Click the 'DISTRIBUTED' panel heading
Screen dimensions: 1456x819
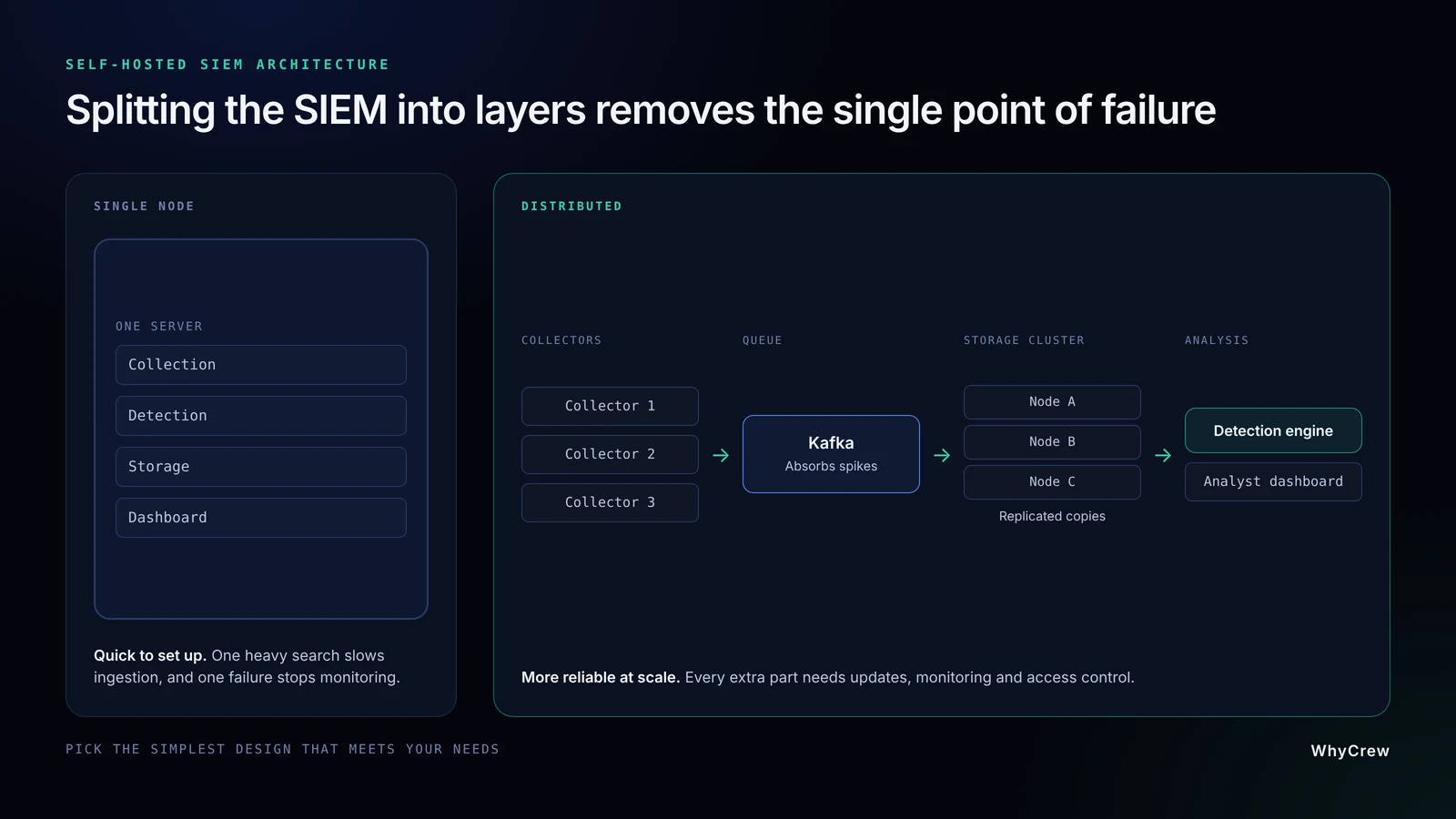(571, 207)
